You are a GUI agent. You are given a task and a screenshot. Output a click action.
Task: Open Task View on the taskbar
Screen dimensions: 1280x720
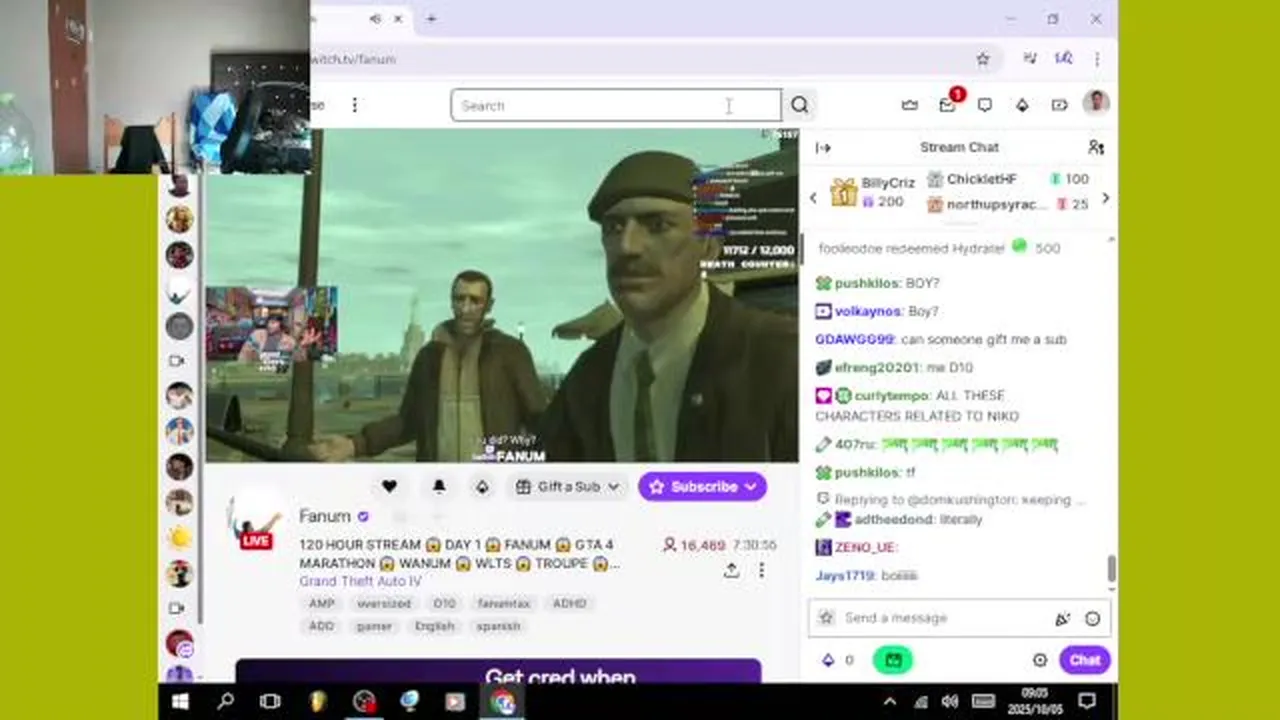270,702
